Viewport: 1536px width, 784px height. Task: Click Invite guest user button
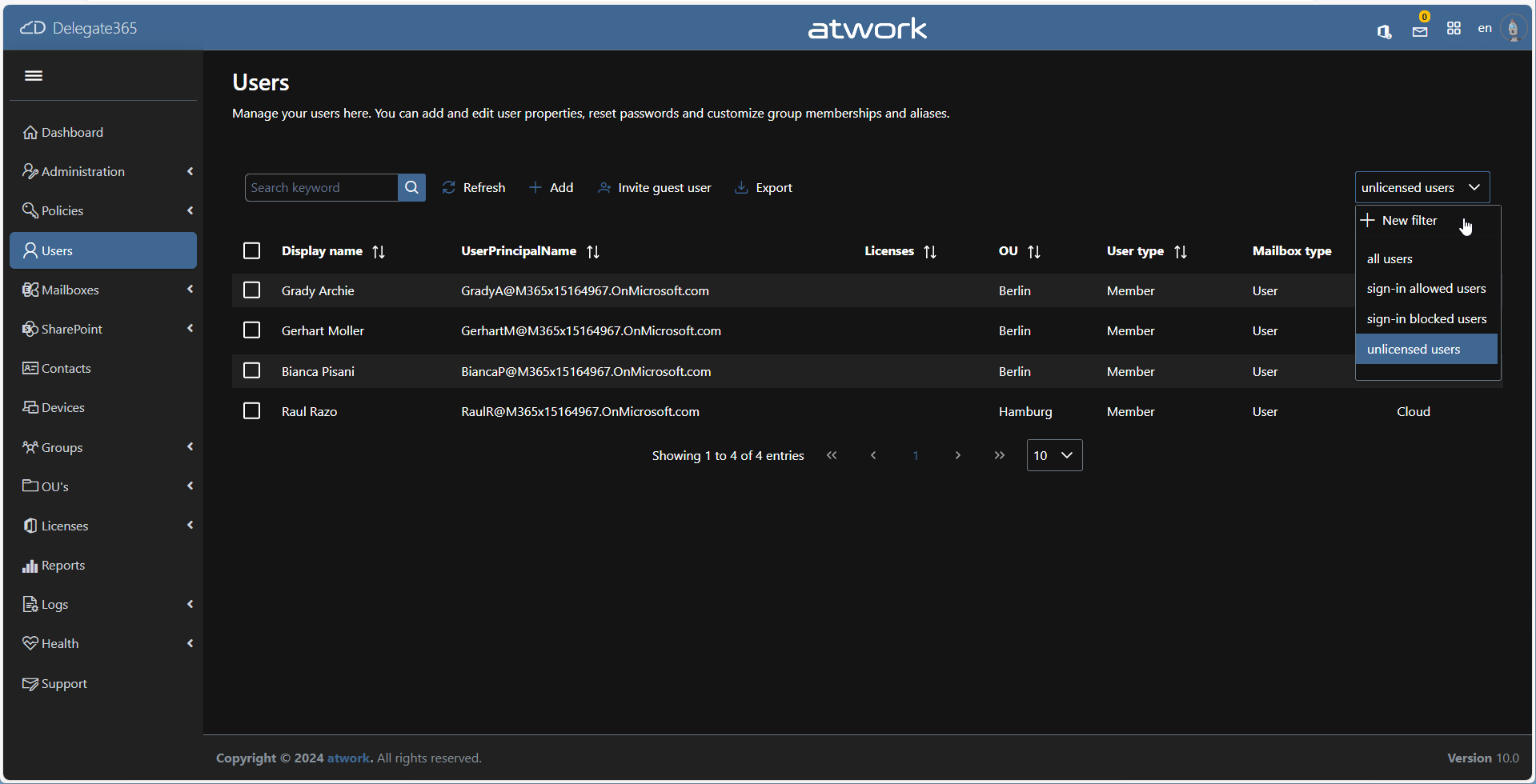(655, 188)
